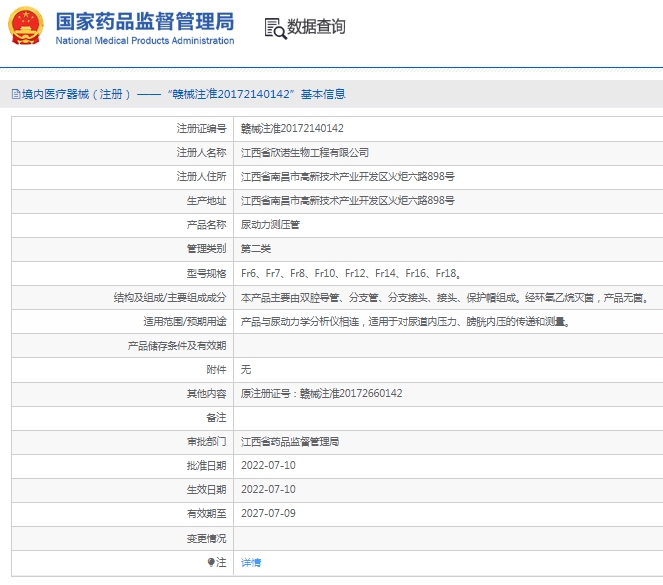Viewport: 663px width, 585px height.
Task: Click the data query magnifier icon
Action: (275, 28)
